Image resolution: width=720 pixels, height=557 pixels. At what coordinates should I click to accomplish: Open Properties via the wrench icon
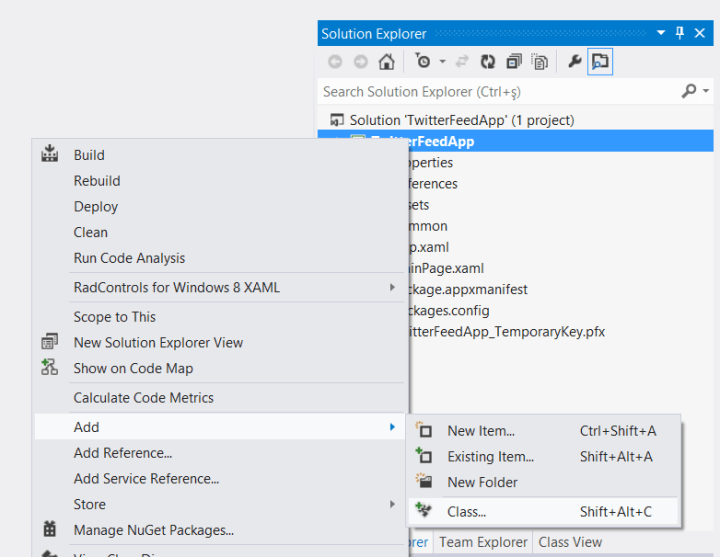pos(574,62)
